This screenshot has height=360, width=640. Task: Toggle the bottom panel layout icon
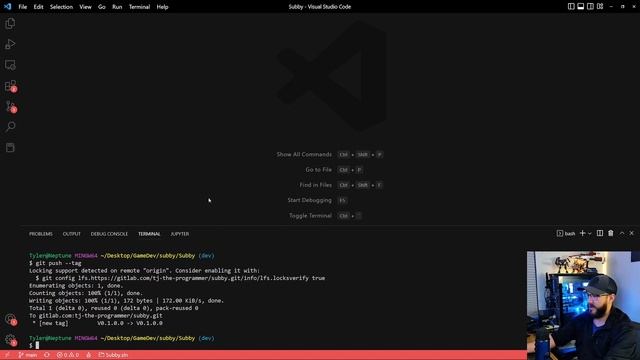point(580,7)
